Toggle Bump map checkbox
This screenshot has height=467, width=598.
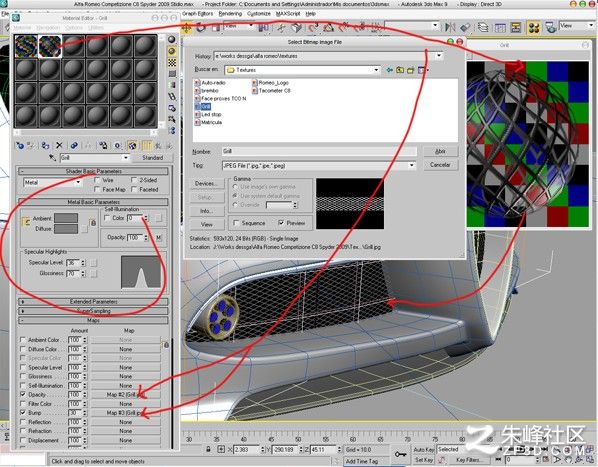(x=23, y=413)
